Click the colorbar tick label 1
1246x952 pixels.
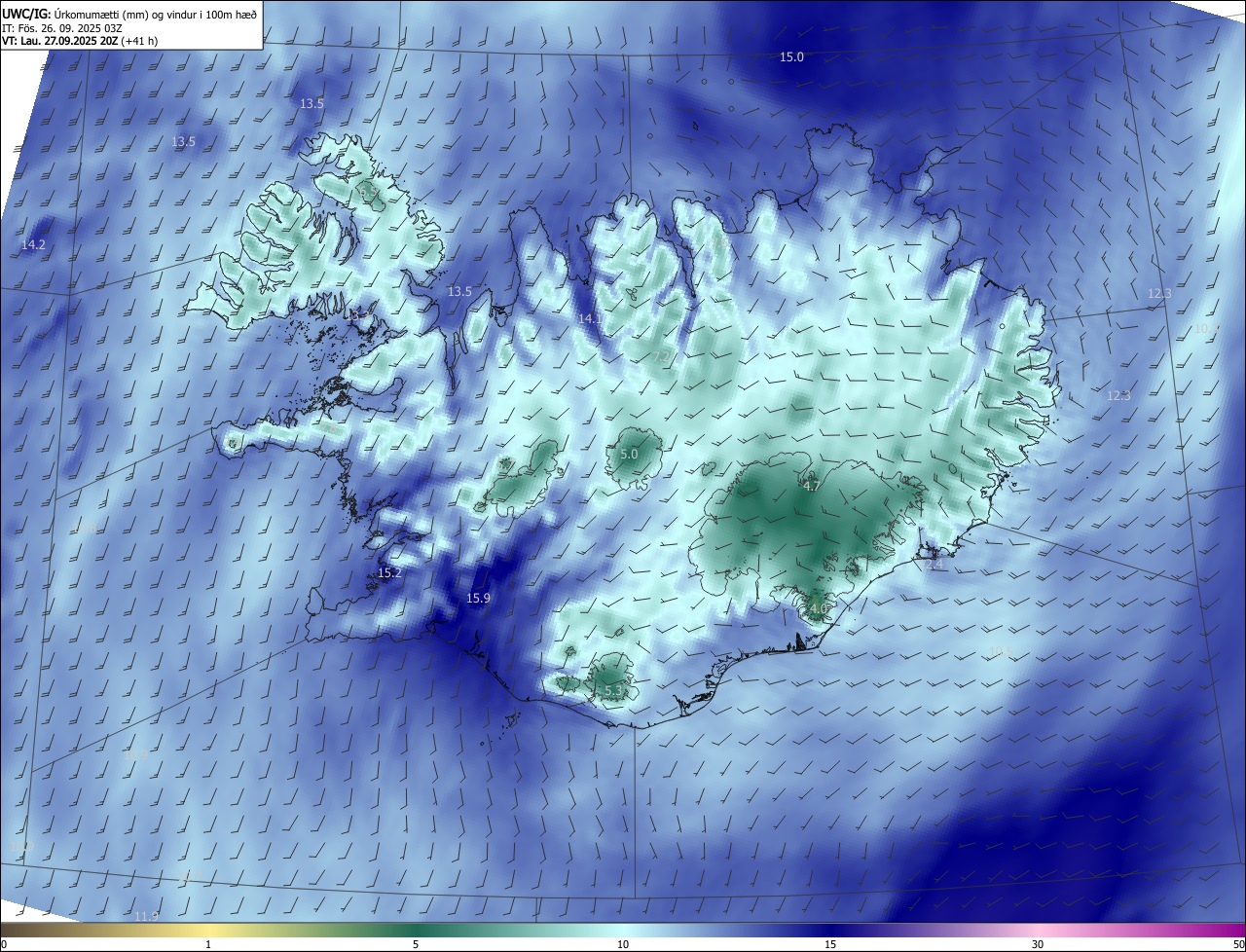[x=208, y=944]
